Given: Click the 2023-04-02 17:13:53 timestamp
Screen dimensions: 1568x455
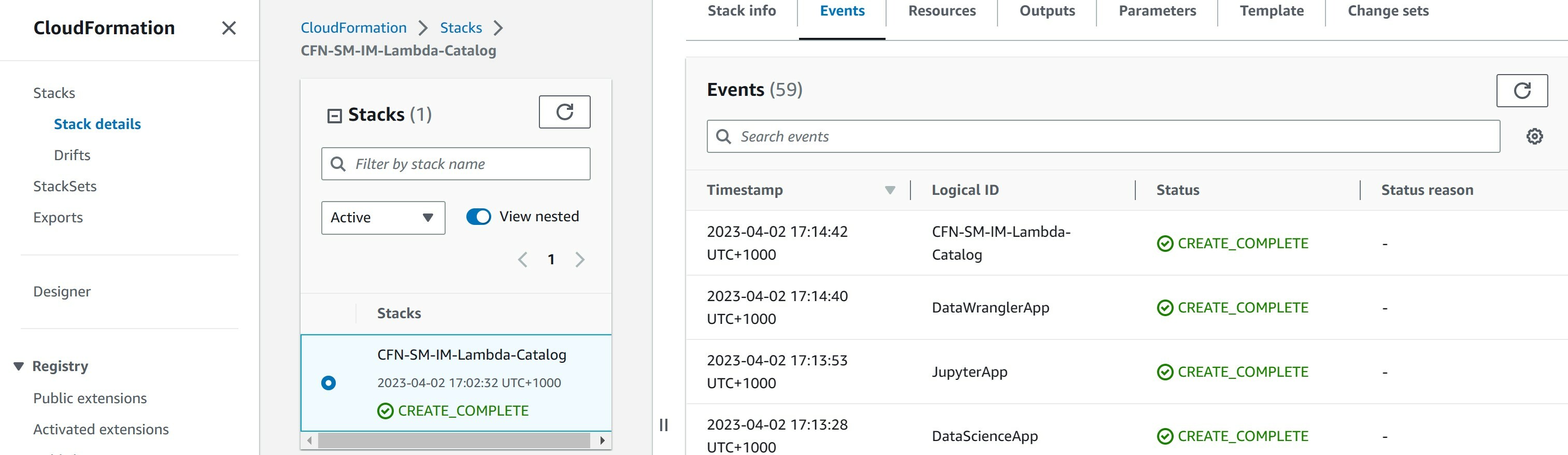Looking at the screenshot, I should point(777,372).
